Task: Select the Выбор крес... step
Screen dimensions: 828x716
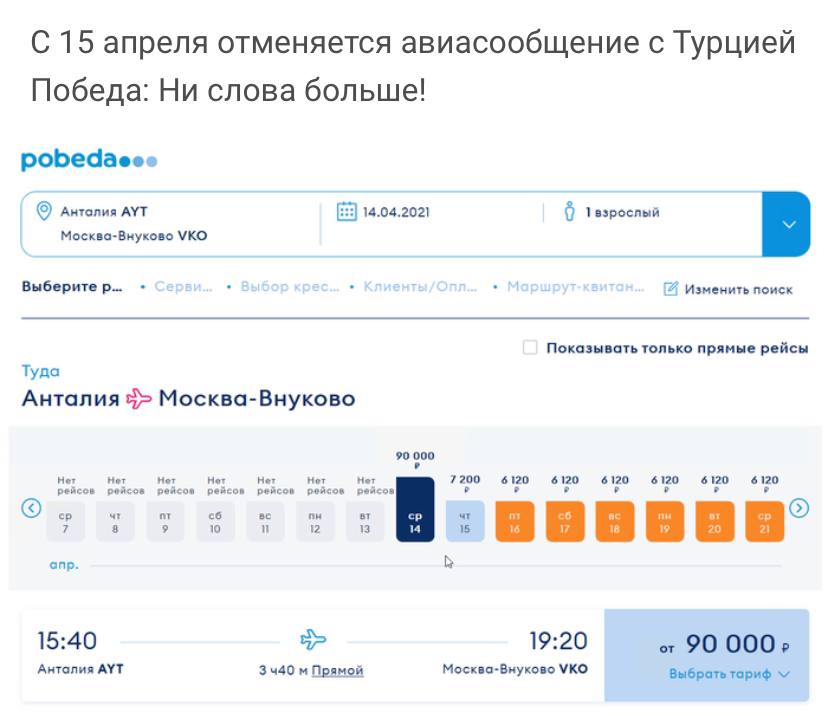Action: tap(290, 287)
